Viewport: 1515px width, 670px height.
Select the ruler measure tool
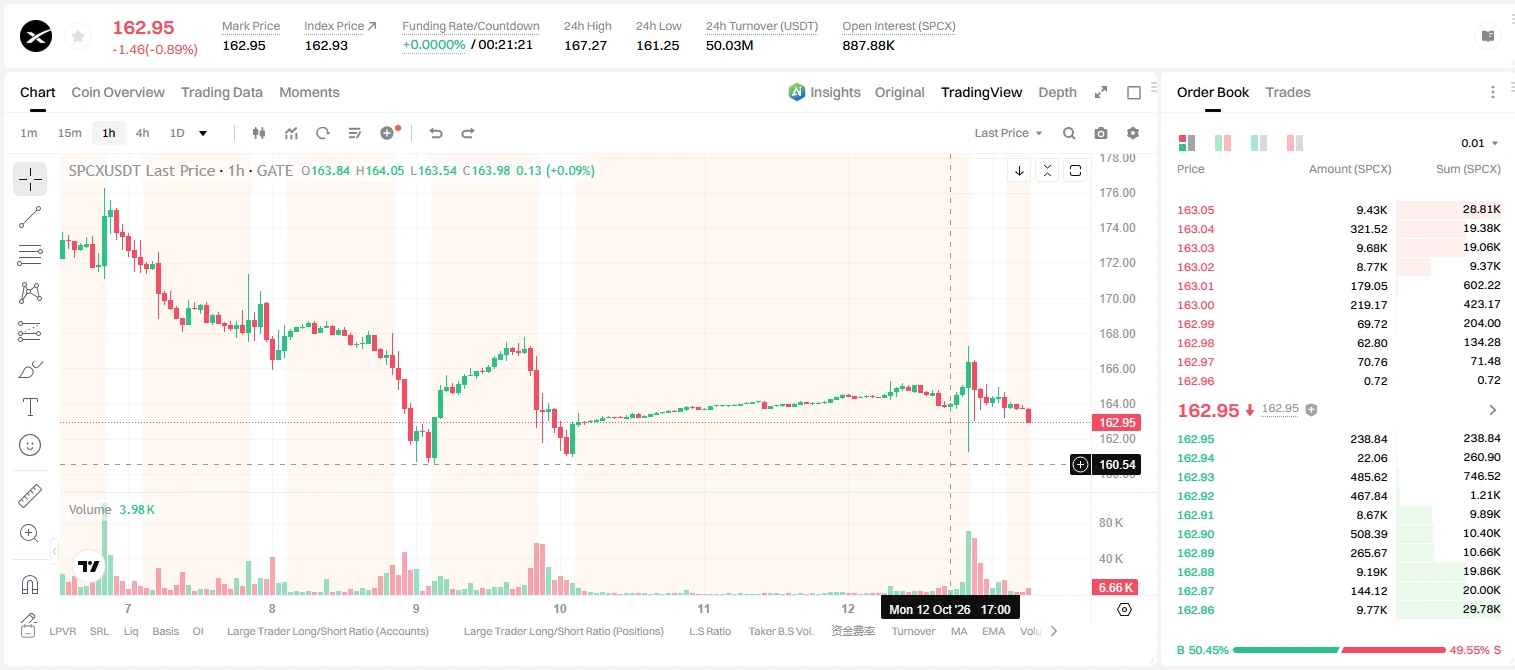coord(30,495)
